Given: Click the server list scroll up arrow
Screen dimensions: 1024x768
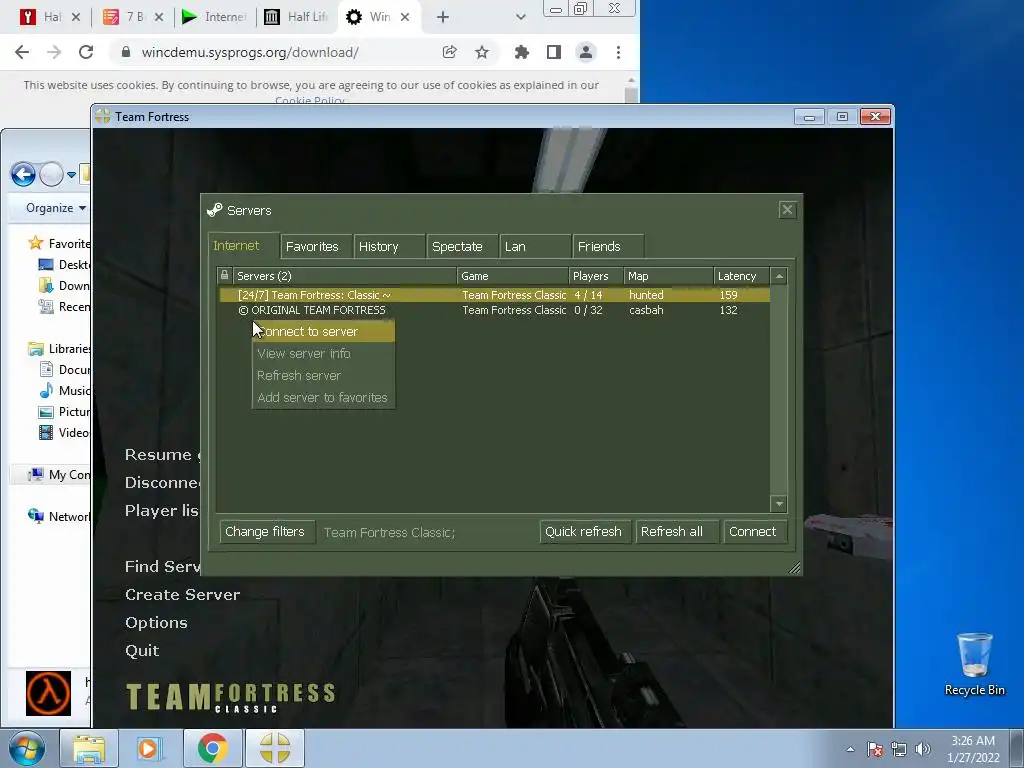Looking at the screenshot, I should click(x=779, y=276).
